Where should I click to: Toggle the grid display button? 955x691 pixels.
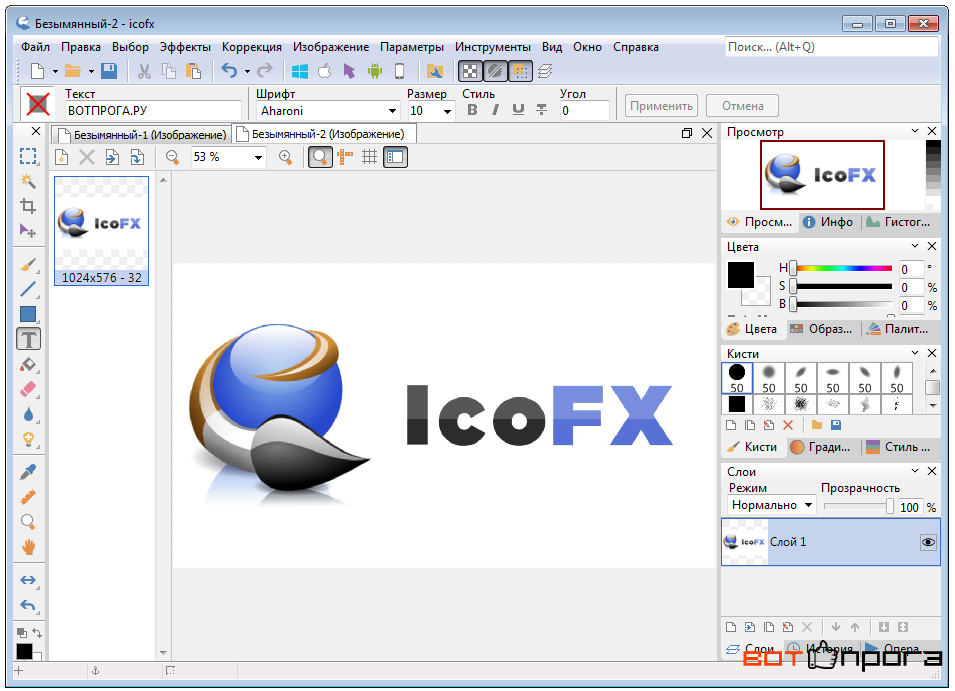[x=369, y=157]
